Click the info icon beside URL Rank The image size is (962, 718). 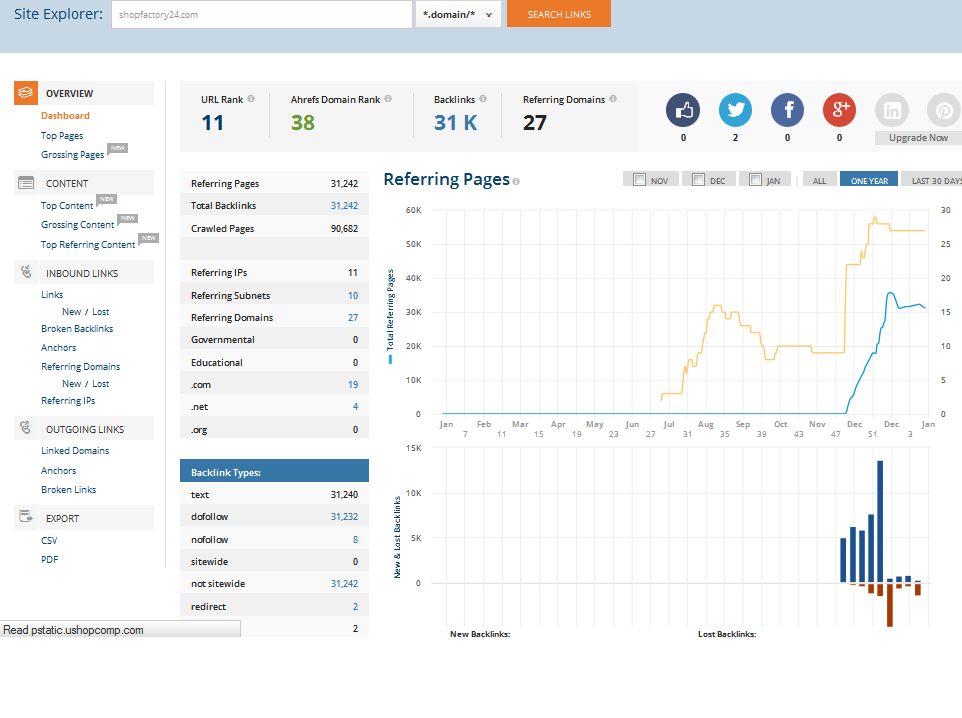pyautogui.click(x=251, y=99)
